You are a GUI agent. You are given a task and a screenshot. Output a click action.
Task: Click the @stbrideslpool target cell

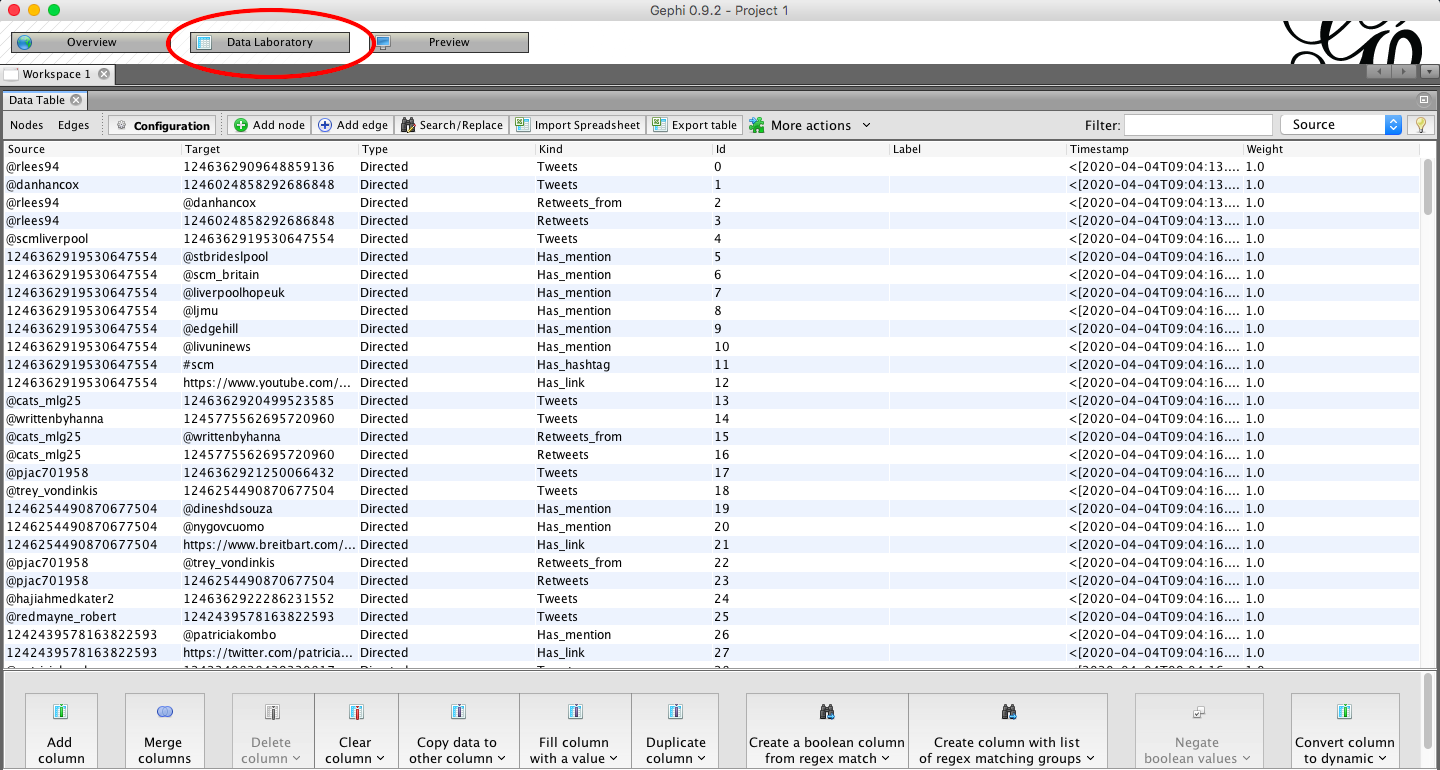point(268,257)
